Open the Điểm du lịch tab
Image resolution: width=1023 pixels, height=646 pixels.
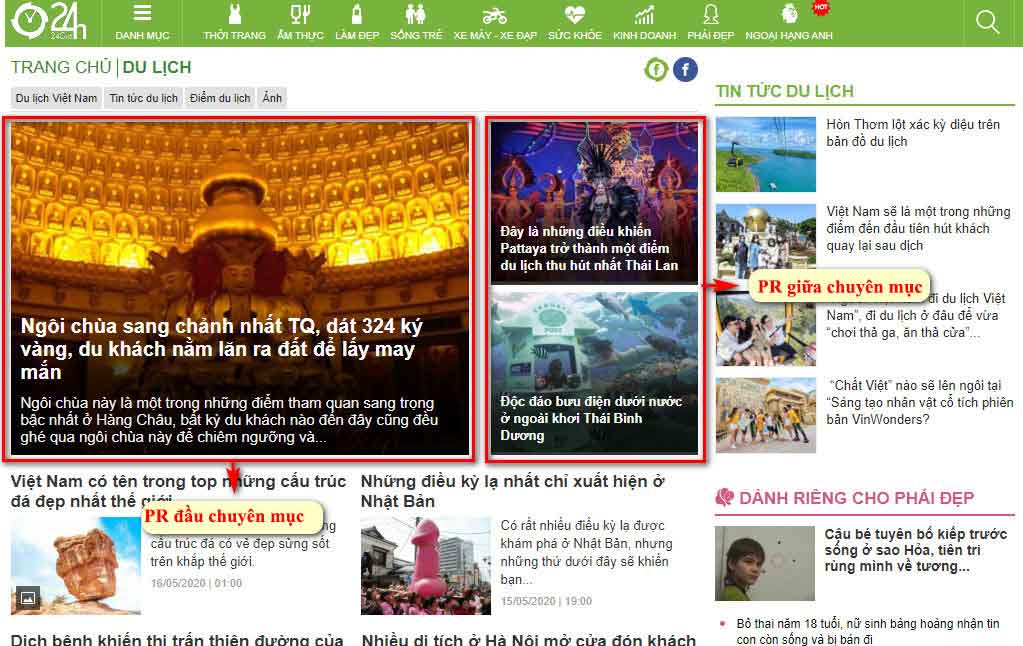219,98
